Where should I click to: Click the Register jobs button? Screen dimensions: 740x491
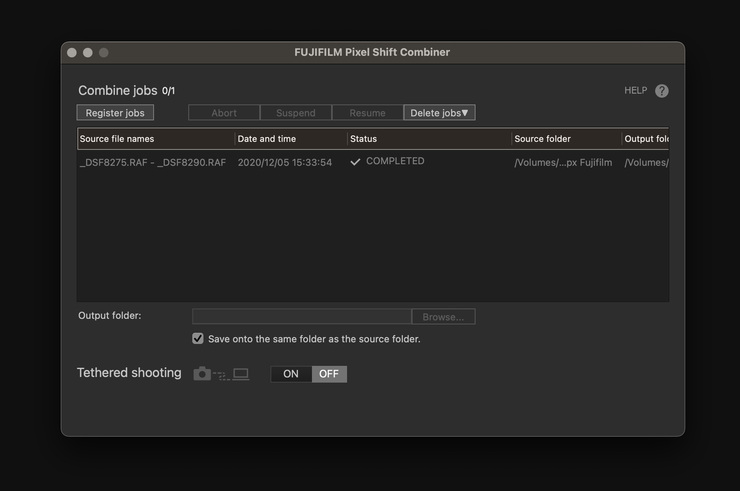(x=115, y=113)
